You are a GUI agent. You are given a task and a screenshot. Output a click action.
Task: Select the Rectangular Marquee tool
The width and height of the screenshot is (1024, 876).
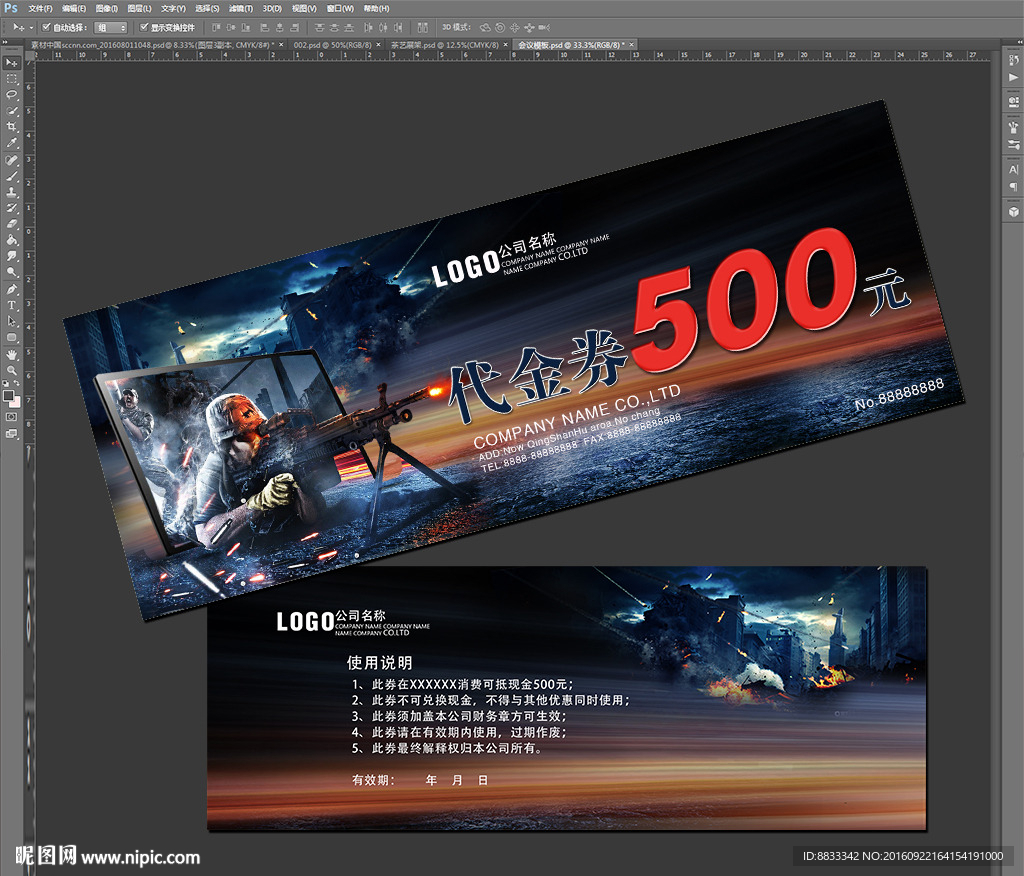(x=12, y=79)
